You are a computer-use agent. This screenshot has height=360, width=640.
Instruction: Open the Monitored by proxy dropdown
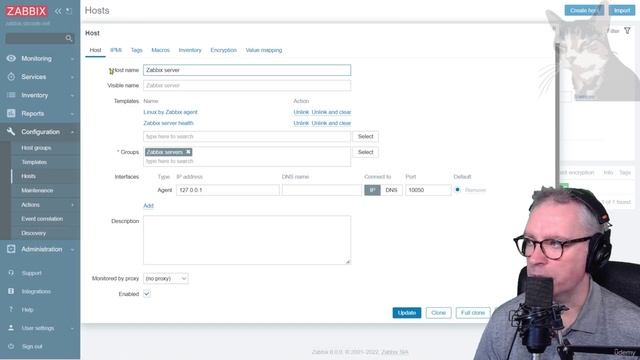(x=166, y=278)
